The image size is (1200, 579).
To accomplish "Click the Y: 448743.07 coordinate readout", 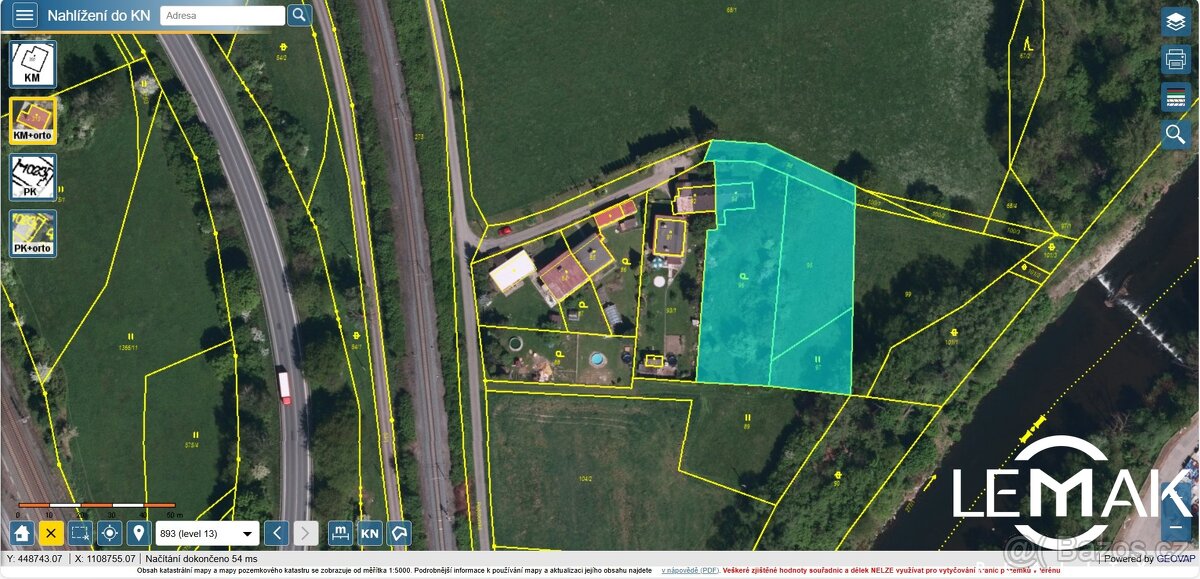I will [35, 559].
